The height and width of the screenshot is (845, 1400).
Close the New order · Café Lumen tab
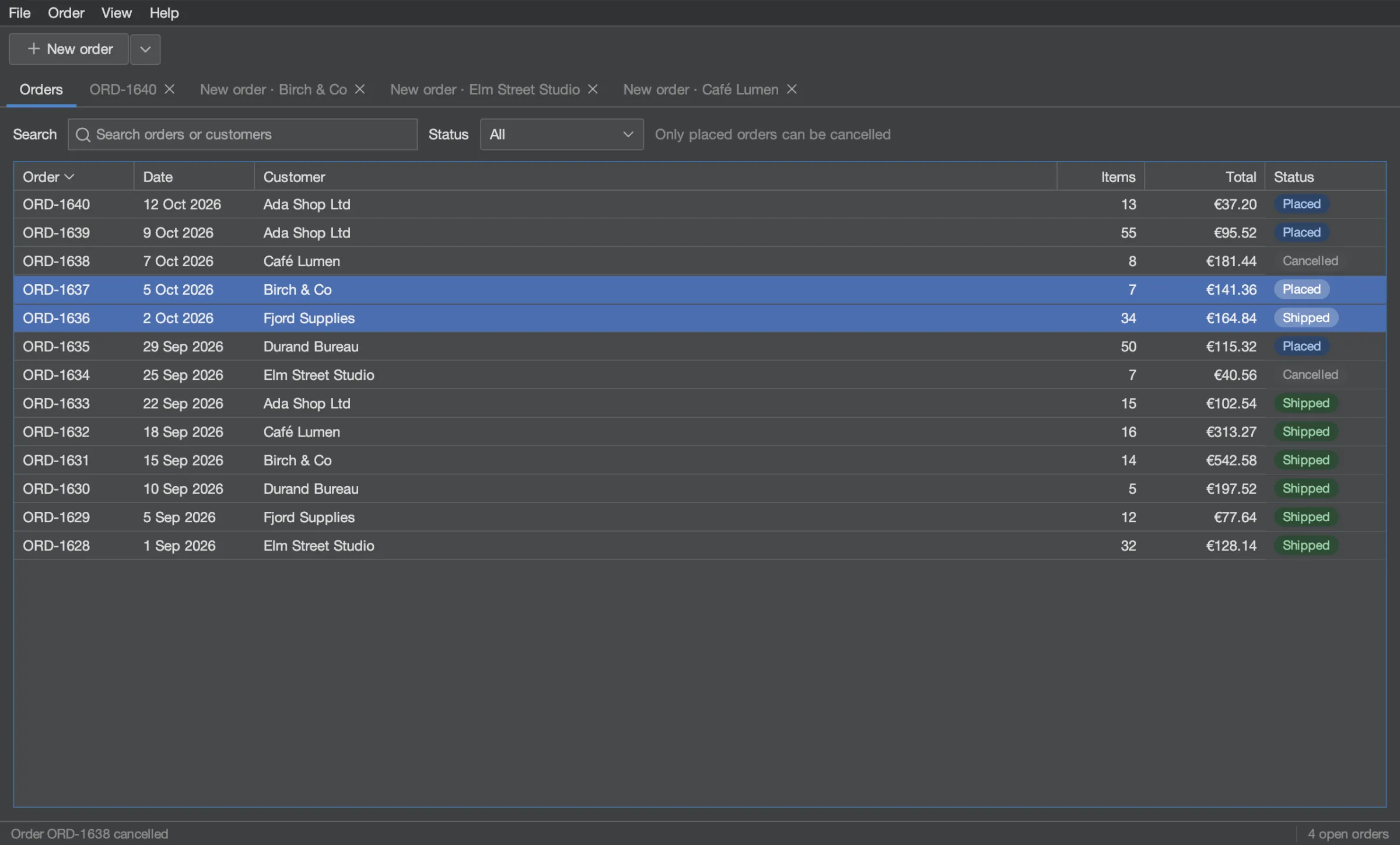[792, 89]
